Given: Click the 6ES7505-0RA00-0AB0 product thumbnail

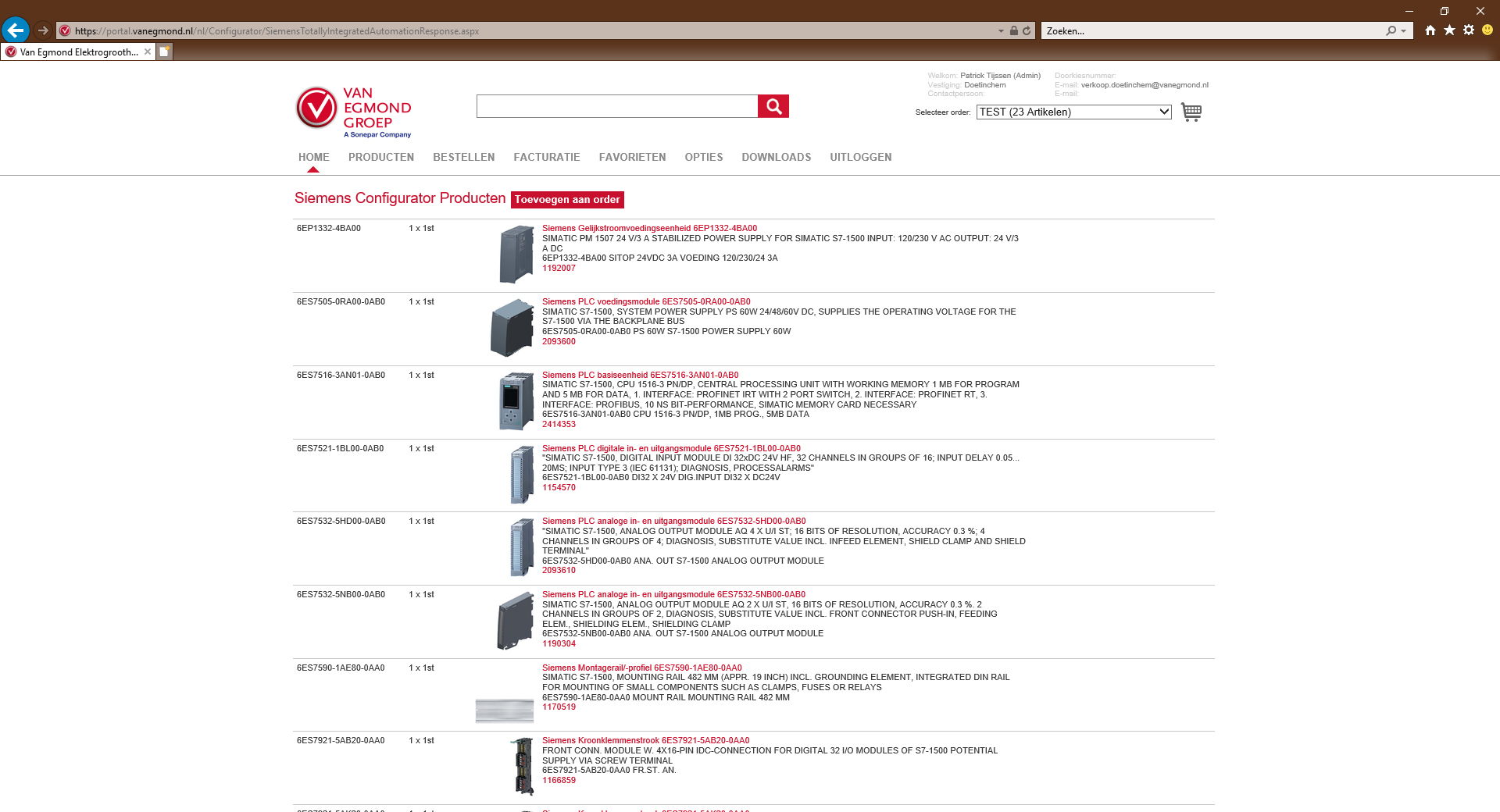Looking at the screenshot, I should click(x=512, y=328).
